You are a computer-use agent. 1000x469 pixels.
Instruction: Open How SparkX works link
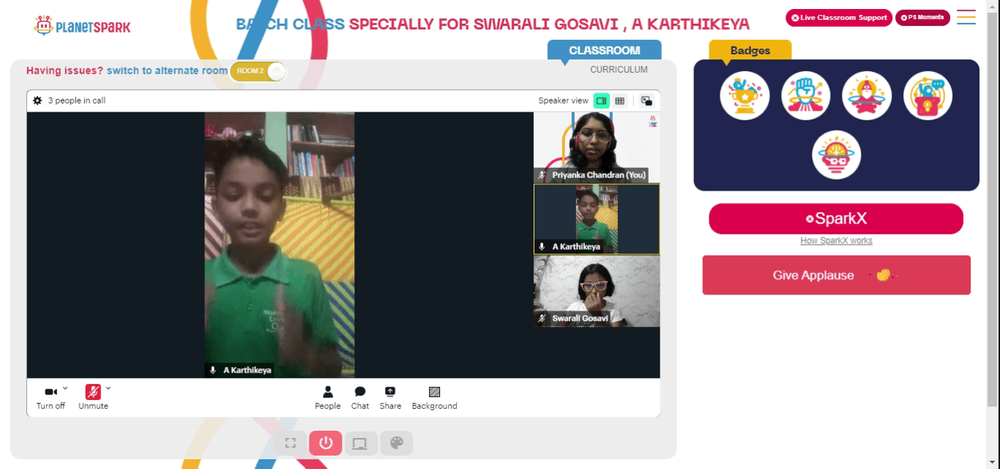836,241
